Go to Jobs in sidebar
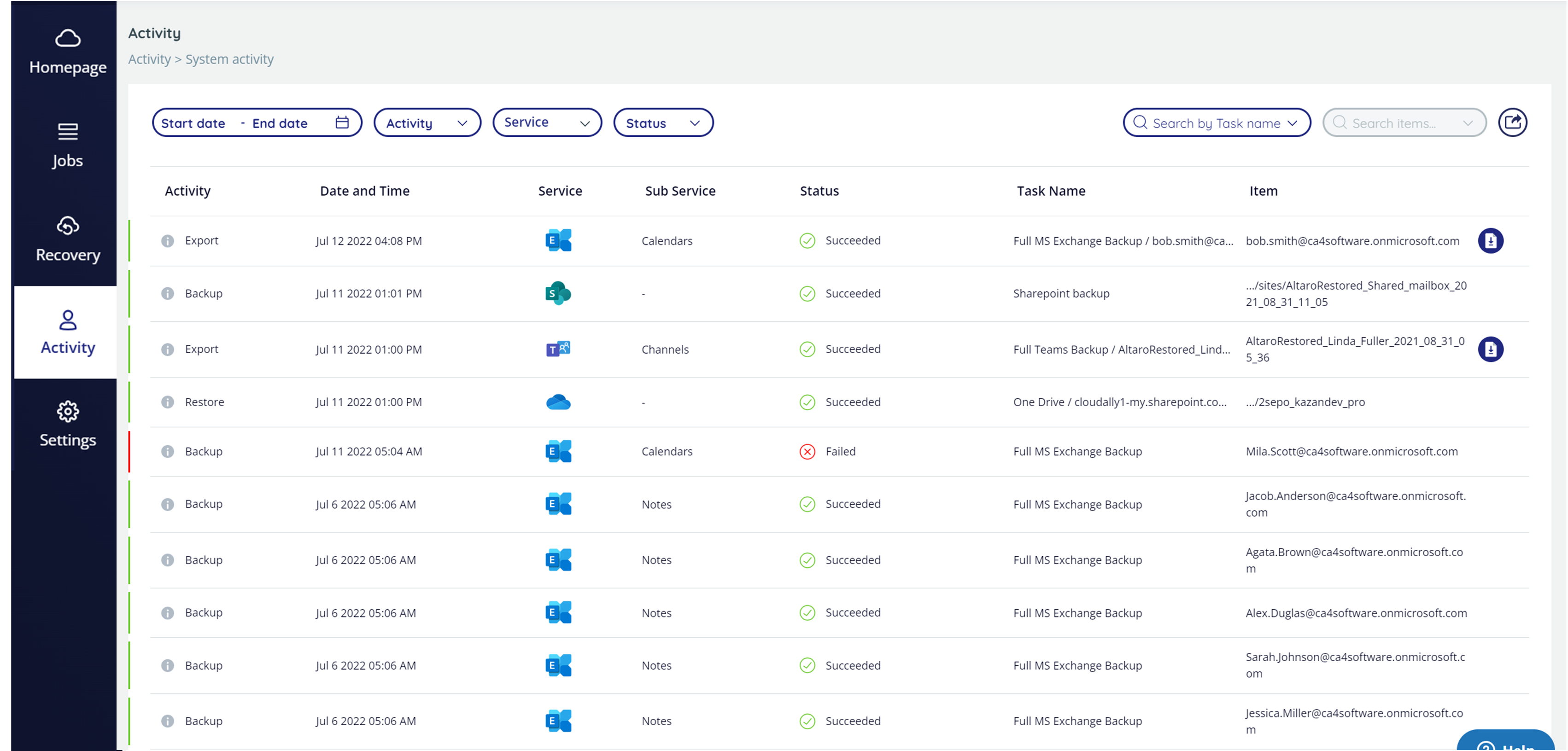Image resolution: width=1568 pixels, height=751 pixels. click(67, 145)
